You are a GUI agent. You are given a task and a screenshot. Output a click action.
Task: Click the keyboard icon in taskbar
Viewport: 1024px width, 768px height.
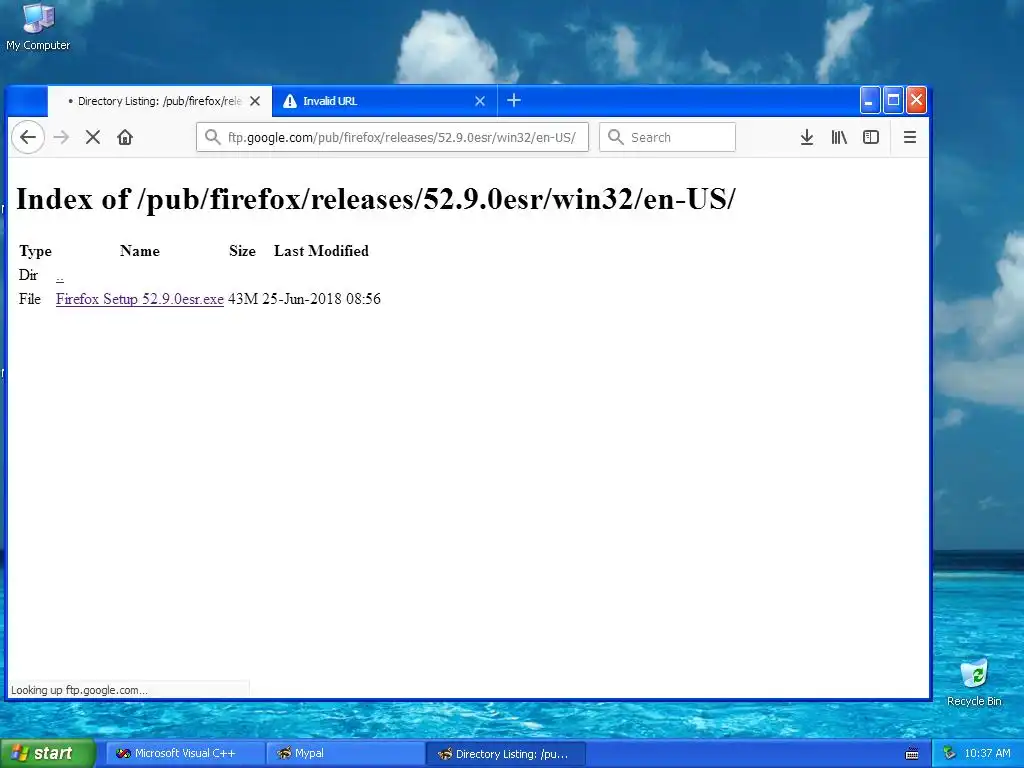(912, 754)
